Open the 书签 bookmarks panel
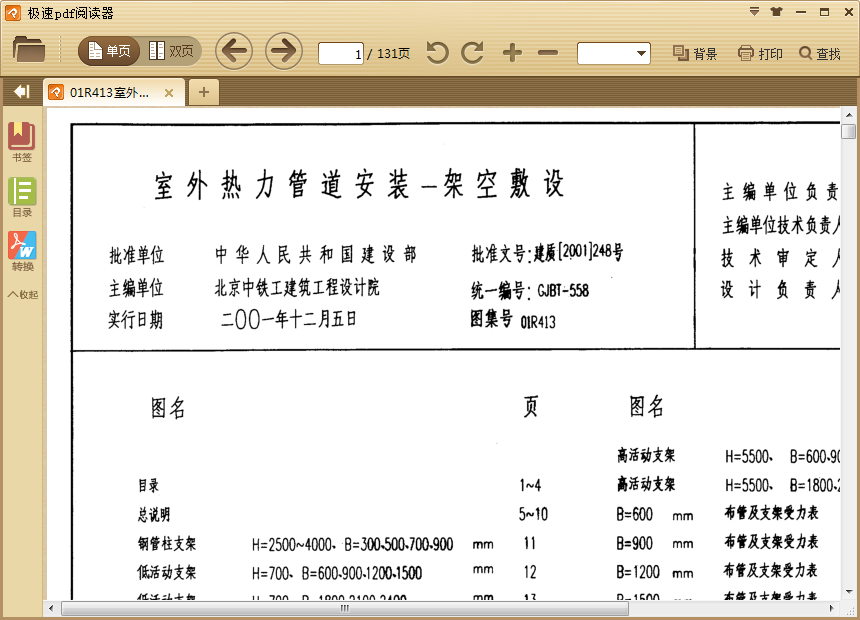 click(x=21, y=134)
